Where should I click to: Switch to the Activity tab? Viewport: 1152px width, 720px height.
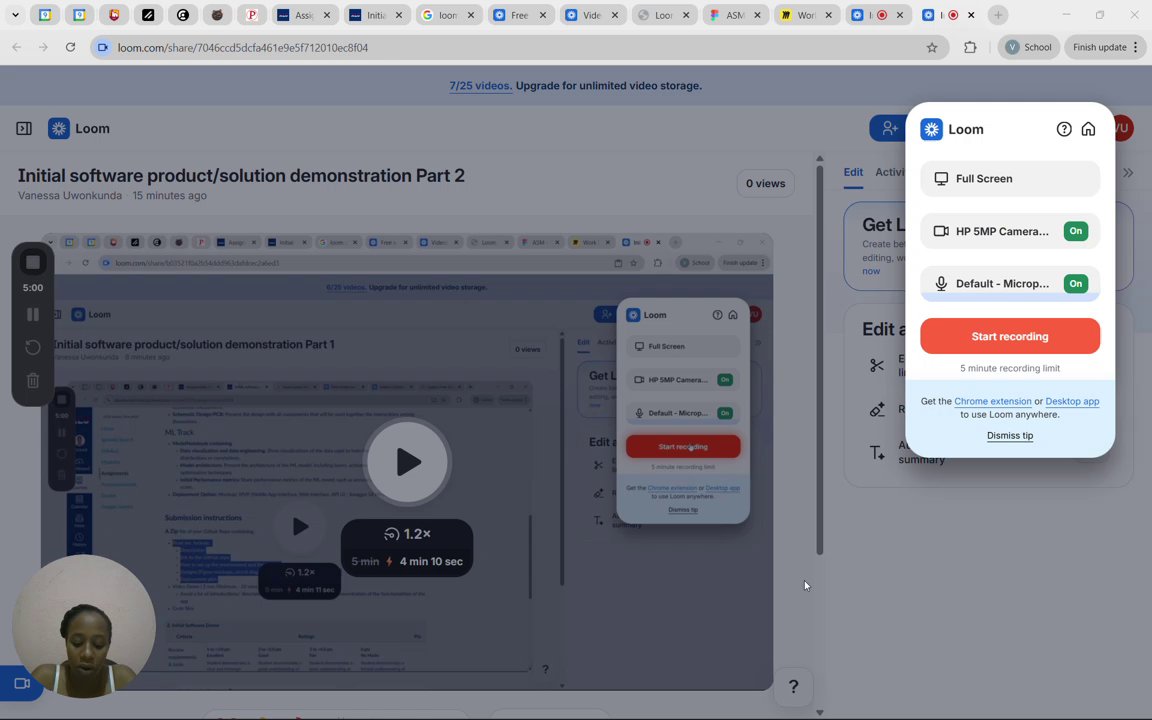[890, 172]
